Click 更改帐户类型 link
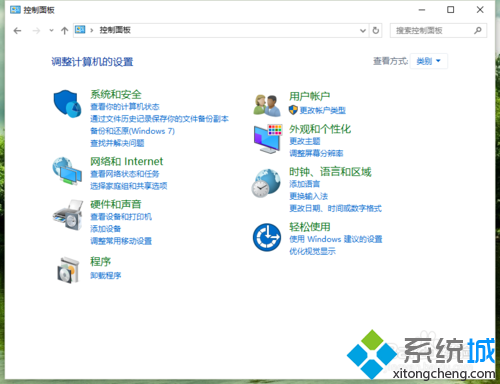The height and width of the screenshot is (384, 500). [x=323, y=110]
